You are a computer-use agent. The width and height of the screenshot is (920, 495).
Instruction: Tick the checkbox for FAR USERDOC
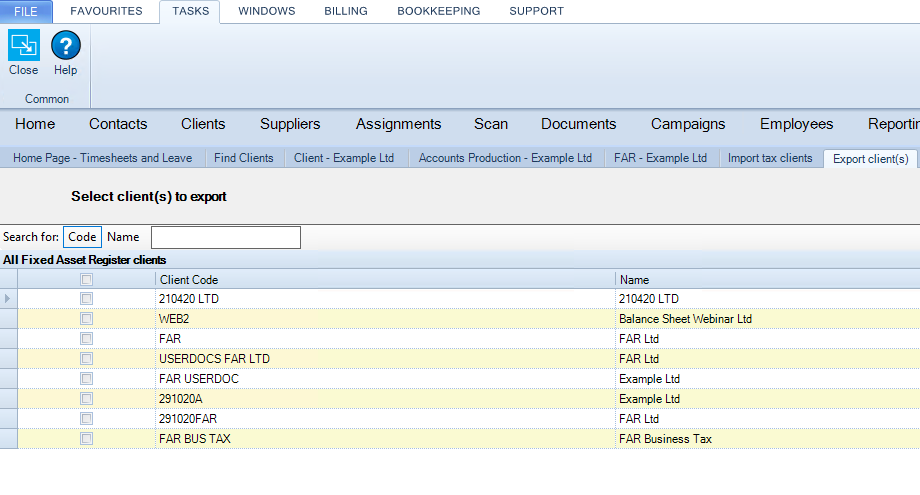click(x=86, y=378)
